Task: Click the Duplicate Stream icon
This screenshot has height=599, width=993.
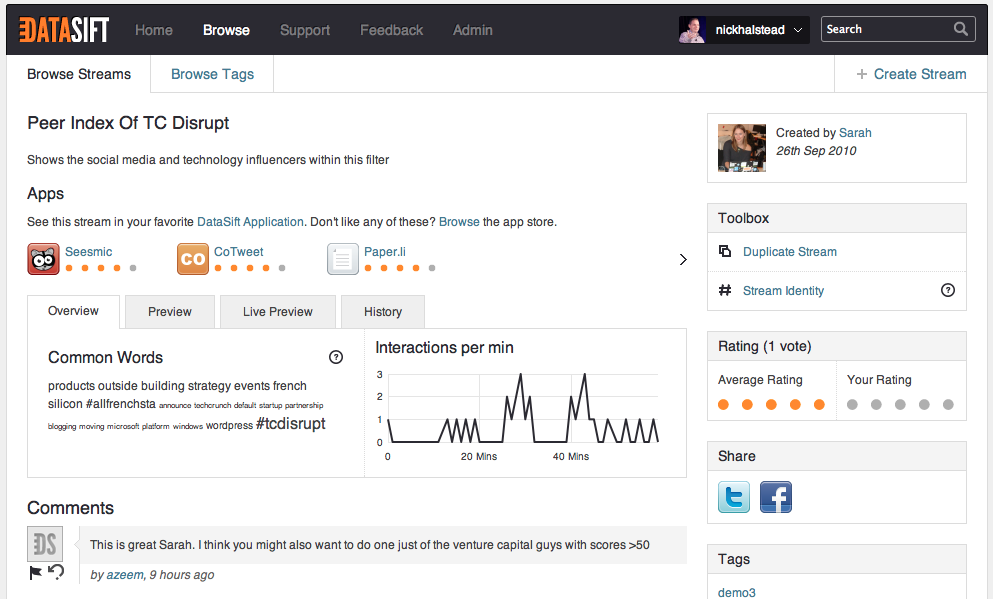Action: click(724, 251)
